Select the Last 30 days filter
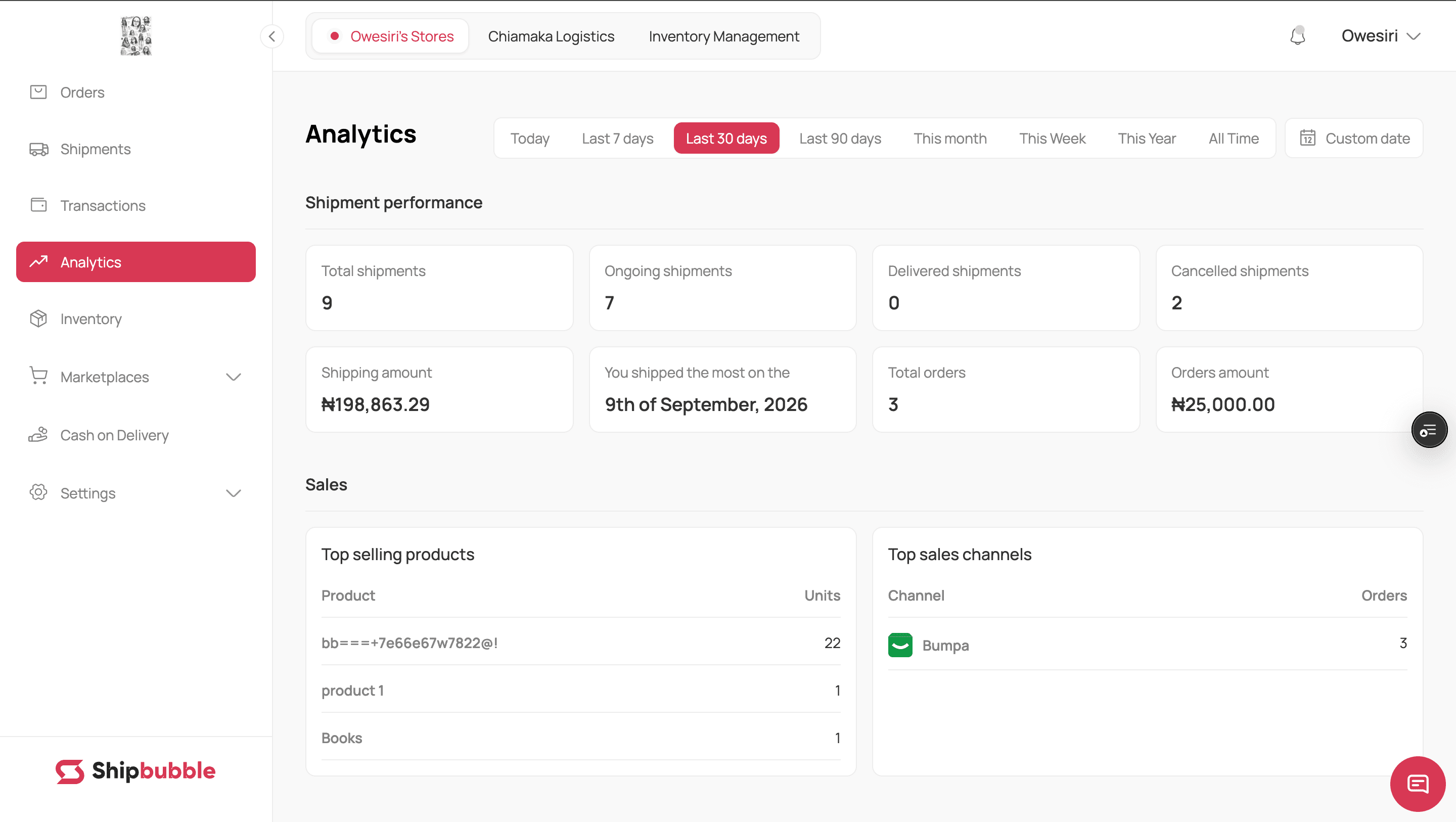Image resolution: width=1456 pixels, height=822 pixels. click(x=726, y=139)
